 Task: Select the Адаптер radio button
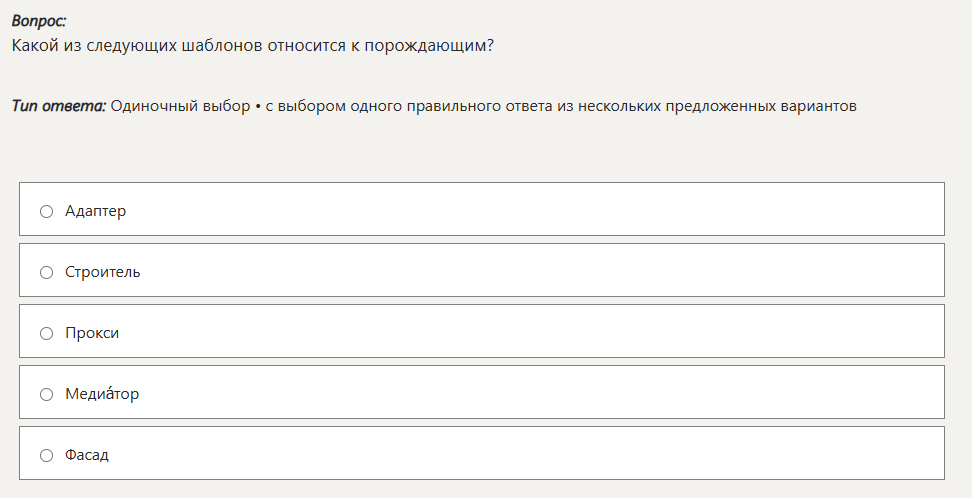(x=46, y=211)
